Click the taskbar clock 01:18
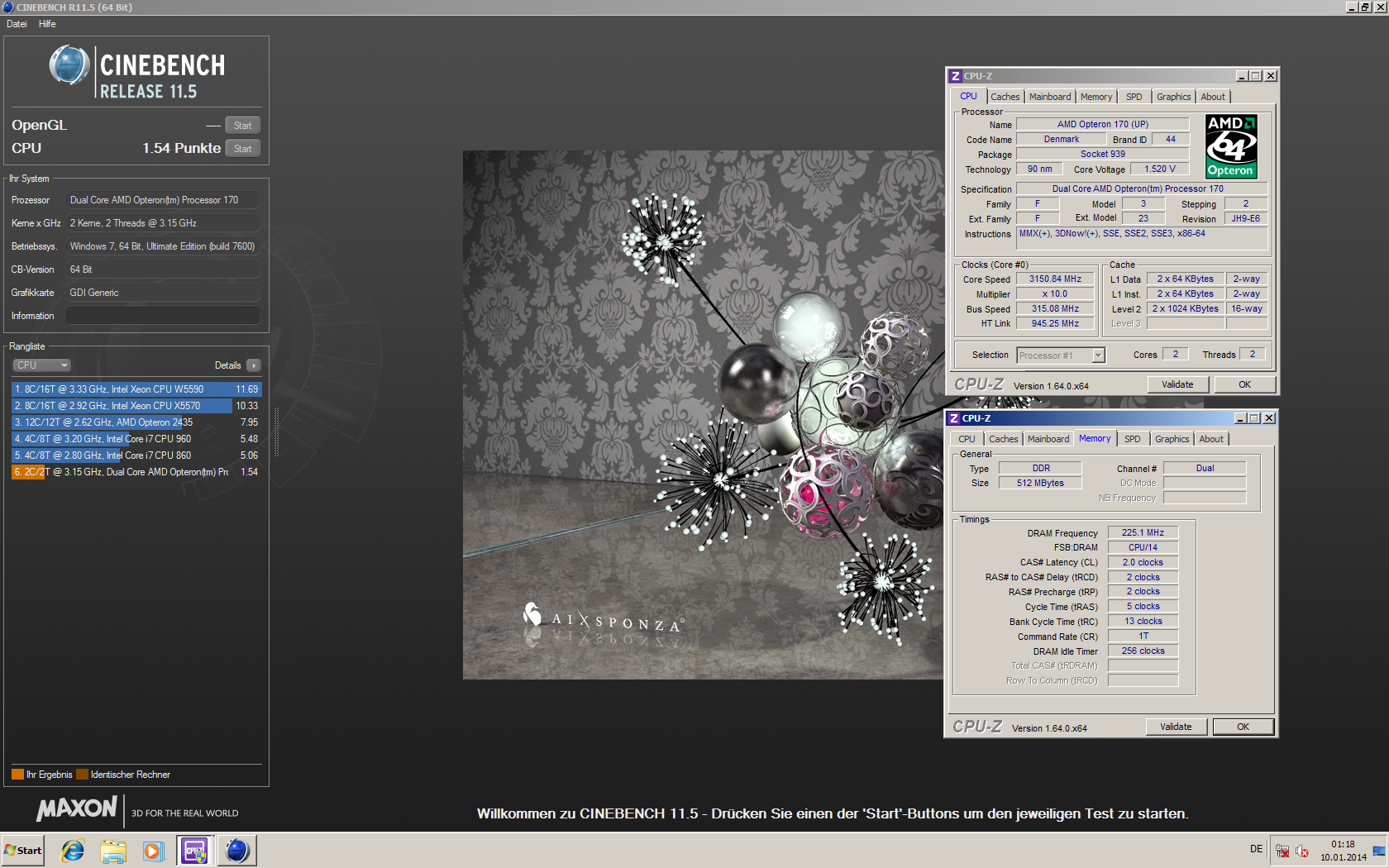Image resolution: width=1389 pixels, height=868 pixels. (1343, 845)
